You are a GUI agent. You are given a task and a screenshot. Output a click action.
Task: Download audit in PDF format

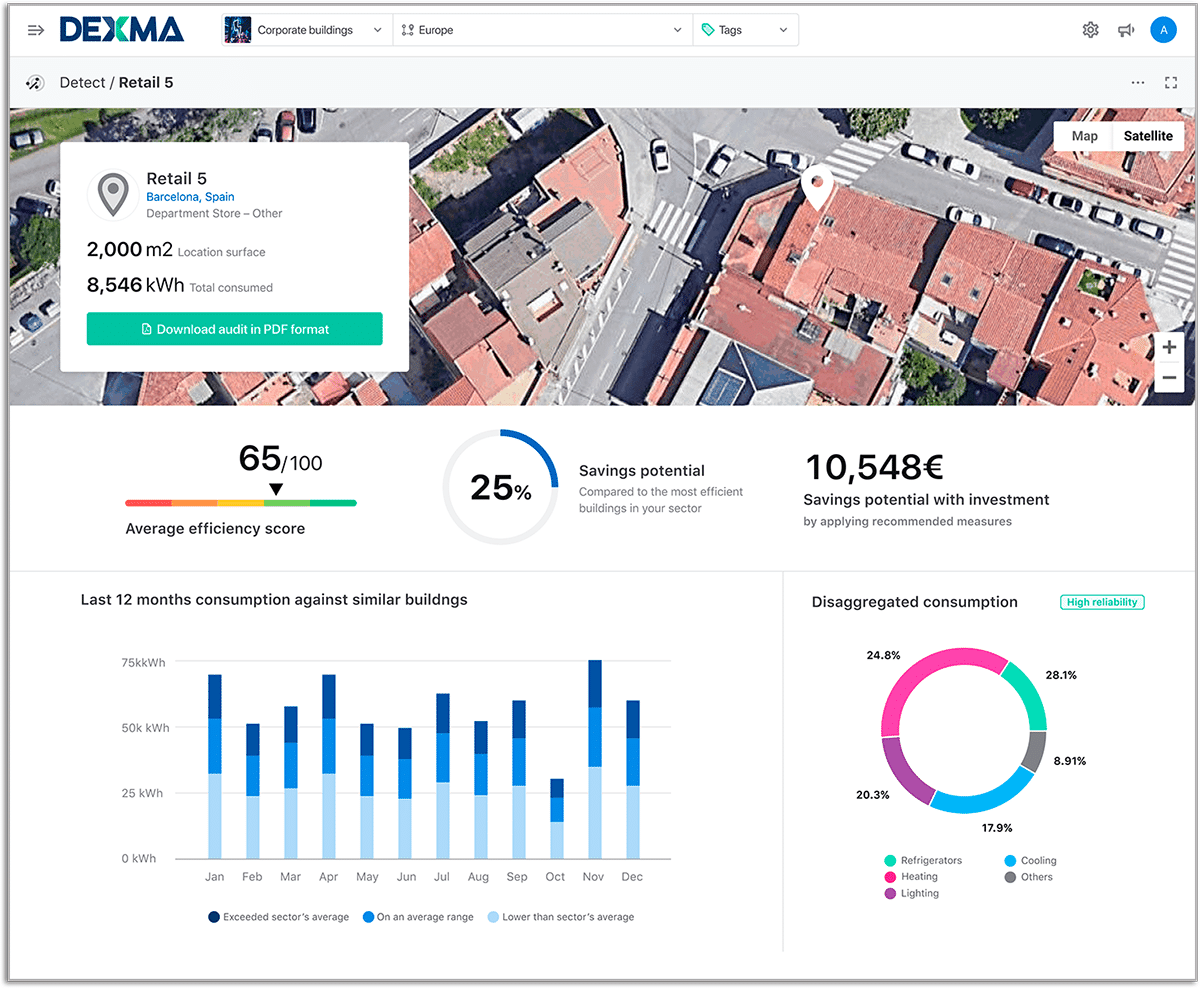pyautogui.click(x=234, y=329)
